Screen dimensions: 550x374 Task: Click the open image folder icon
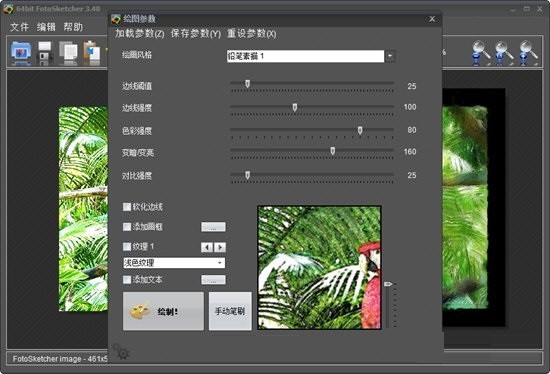click(21, 52)
